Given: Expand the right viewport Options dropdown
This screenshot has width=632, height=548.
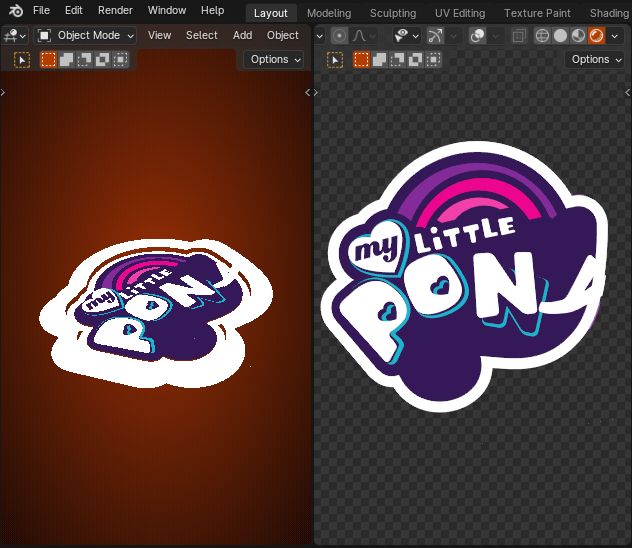Looking at the screenshot, I should click(x=596, y=60).
